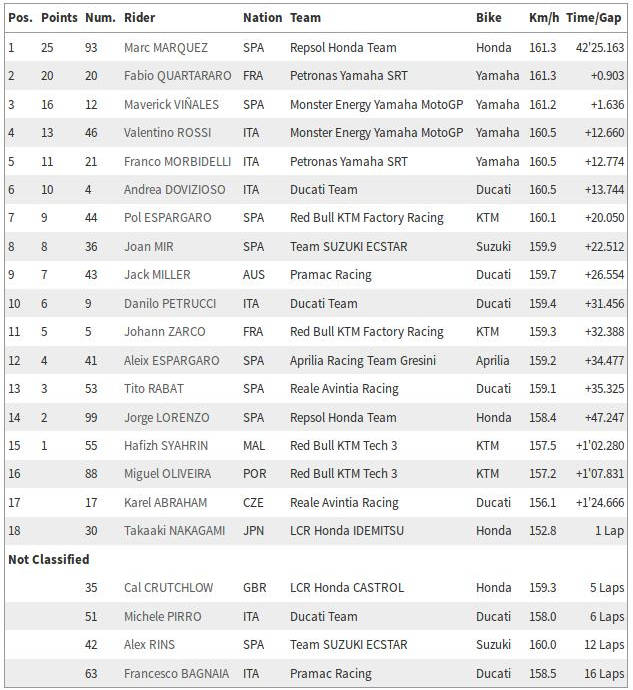Click the Time/Gap column header

[593, 18]
